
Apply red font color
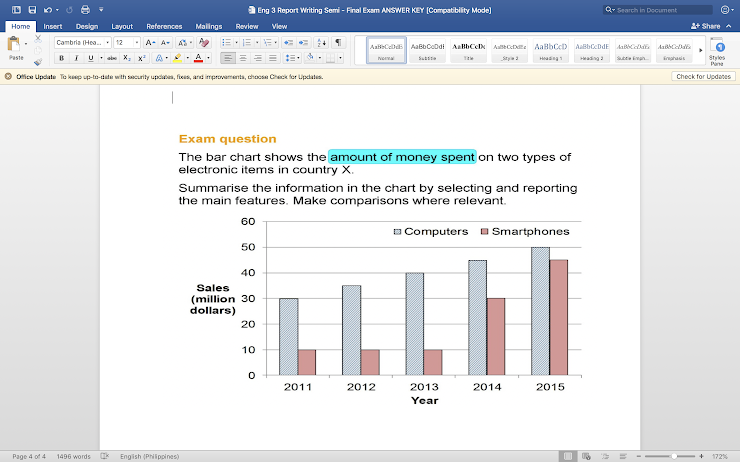coord(198,58)
